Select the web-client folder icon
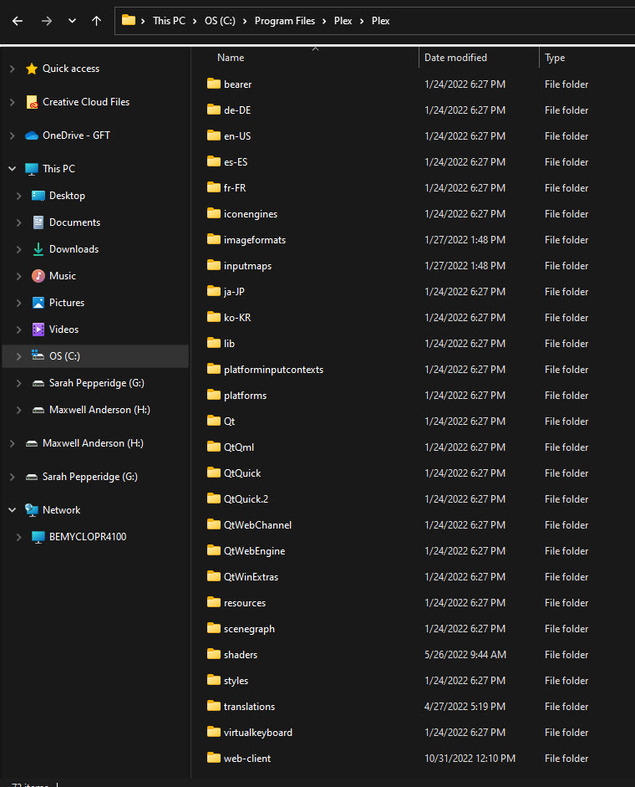635x787 pixels. (x=214, y=757)
